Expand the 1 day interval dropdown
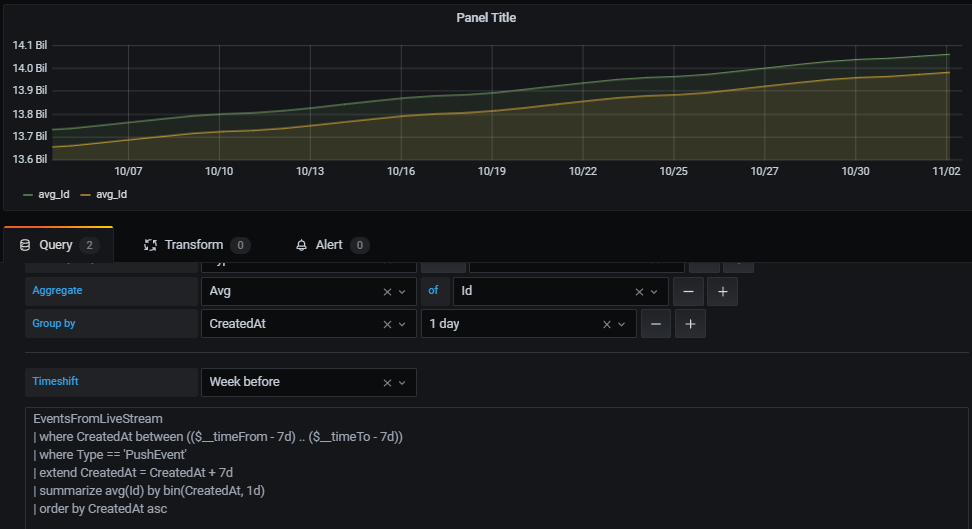 point(622,324)
